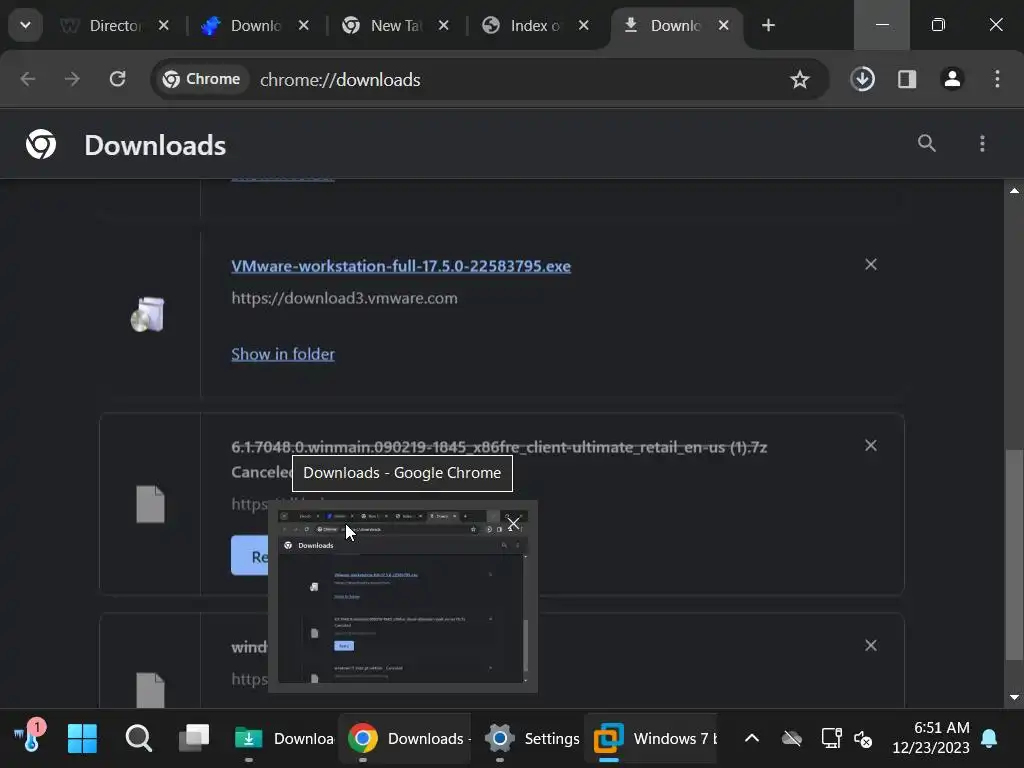
Task: Click the network status tray icon
Action: click(x=831, y=739)
